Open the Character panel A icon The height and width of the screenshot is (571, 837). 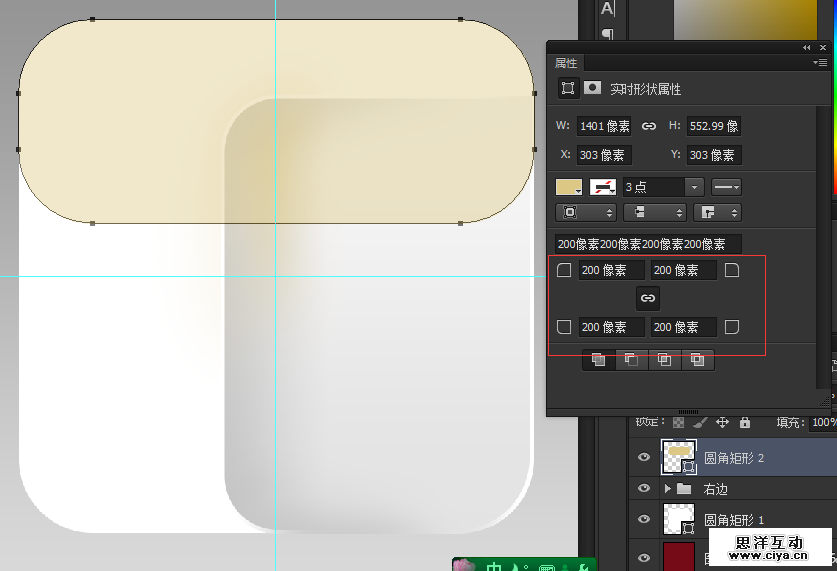607,9
